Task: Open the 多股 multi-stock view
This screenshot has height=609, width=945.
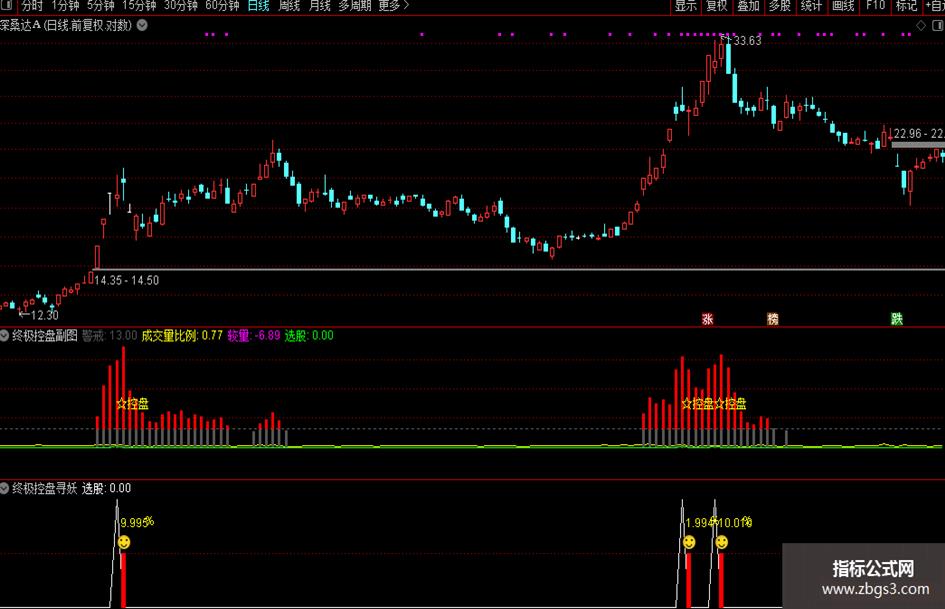Action: [780, 6]
